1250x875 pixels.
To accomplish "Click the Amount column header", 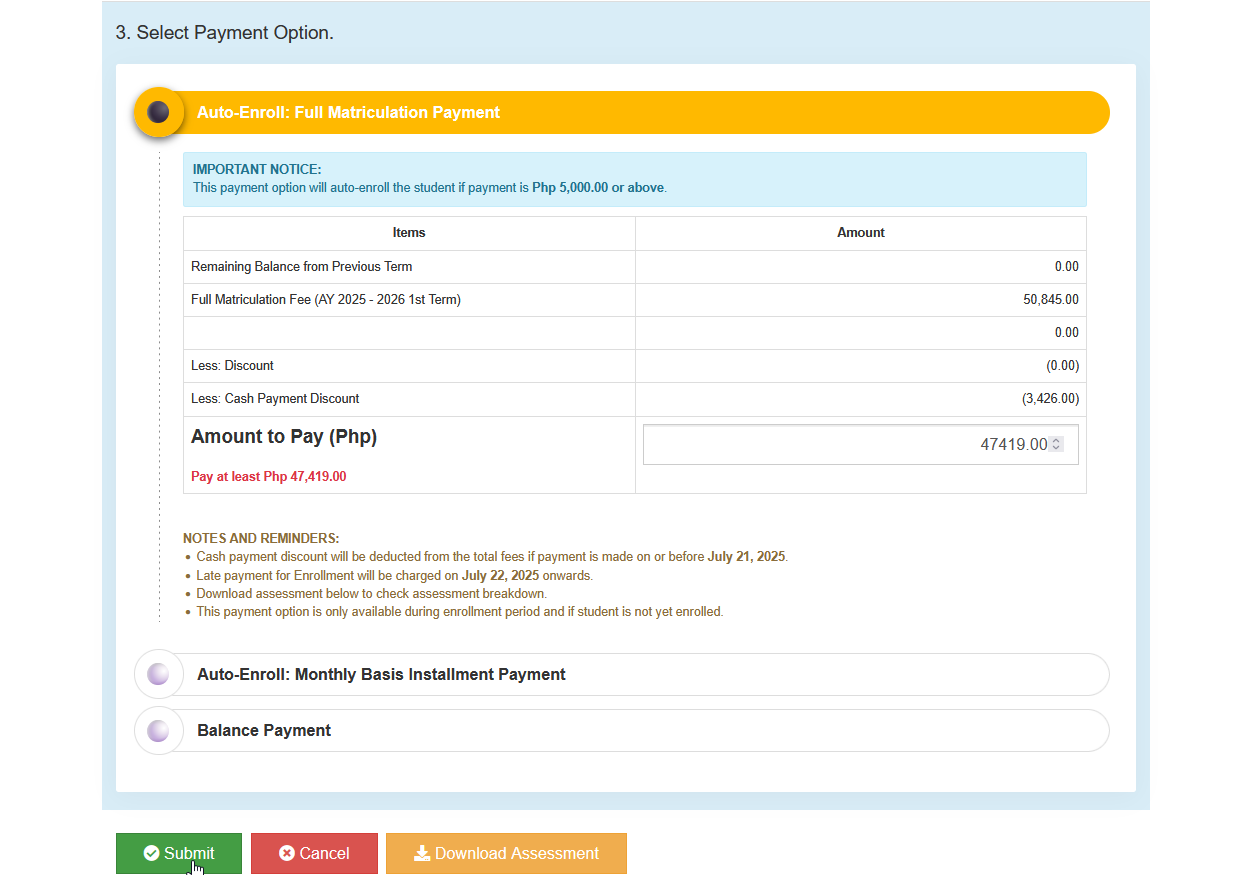I will click(x=861, y=233).
